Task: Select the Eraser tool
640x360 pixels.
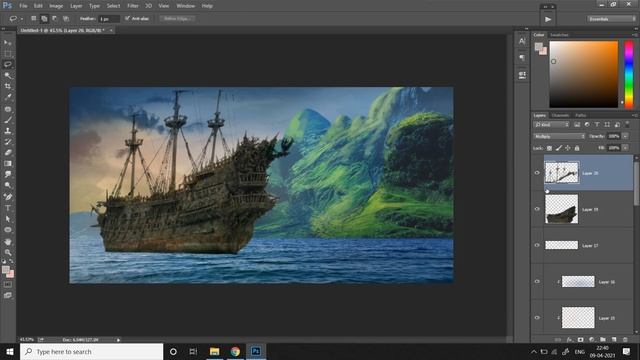Action: (8, 153)
